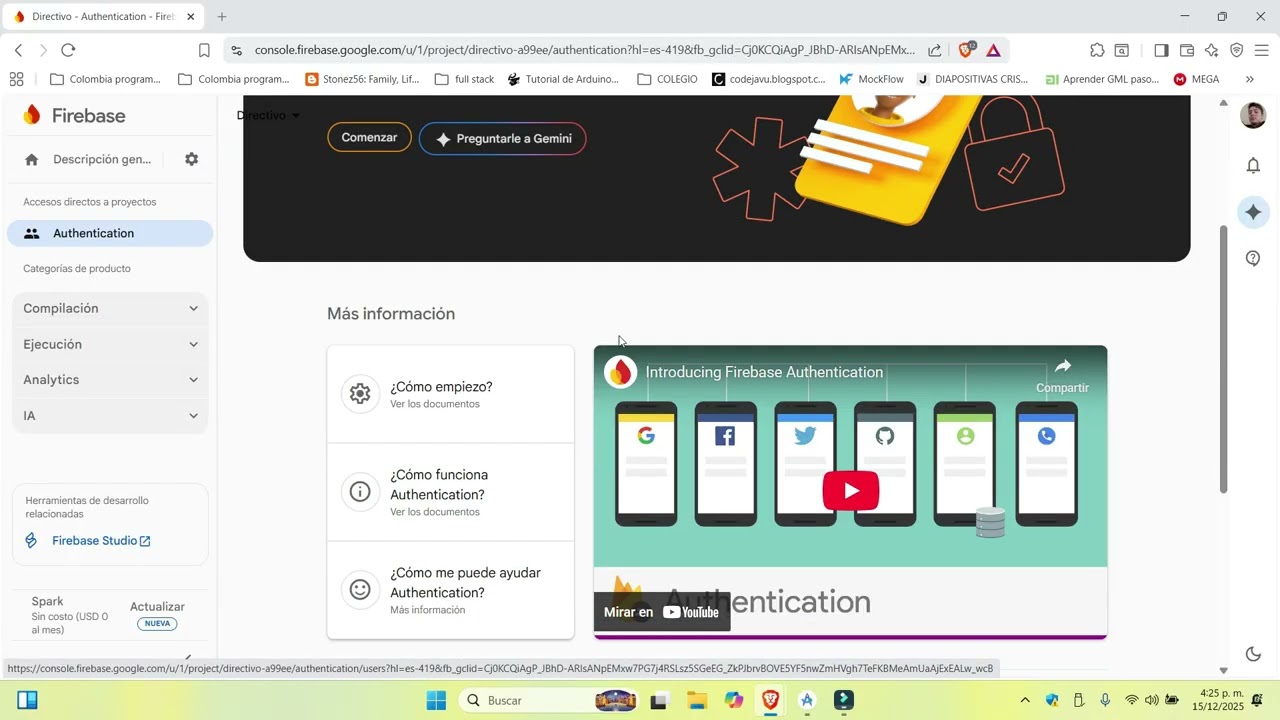Share this page using address bar icon
The image size is (1280, 720).
coord(934,50)
